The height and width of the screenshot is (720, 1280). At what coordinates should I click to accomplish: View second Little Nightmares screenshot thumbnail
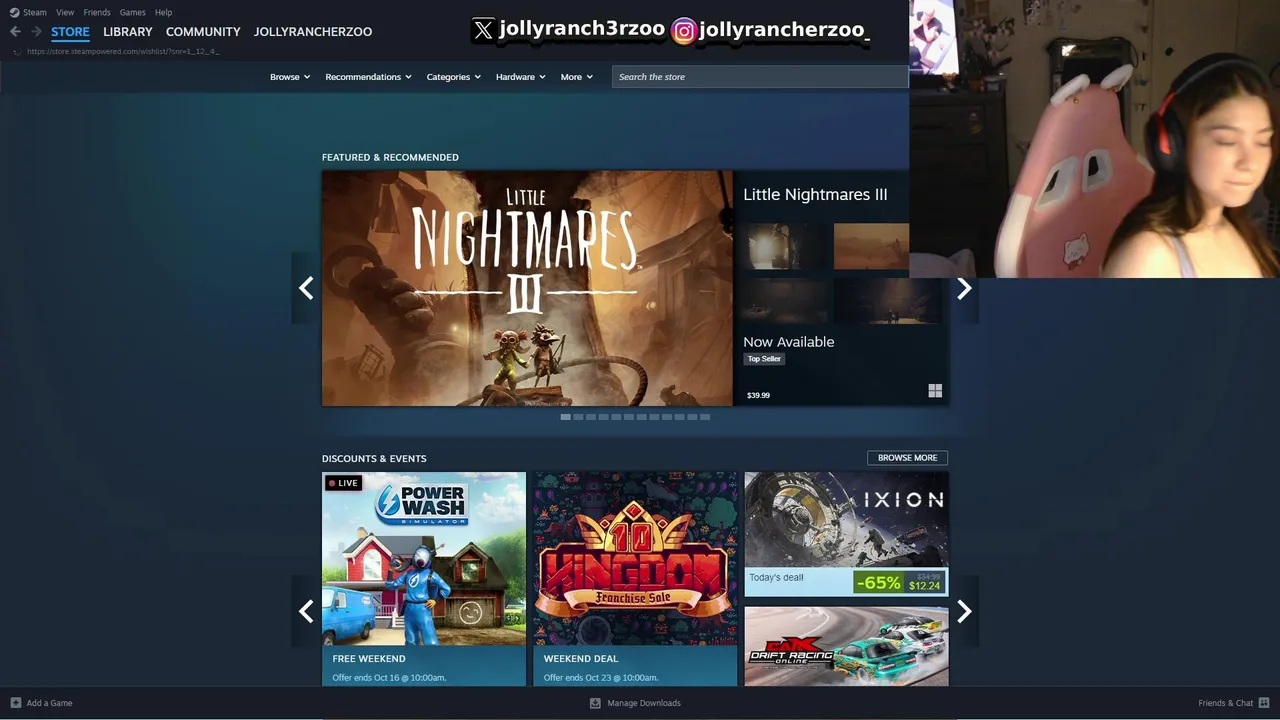tap(872, 246)
